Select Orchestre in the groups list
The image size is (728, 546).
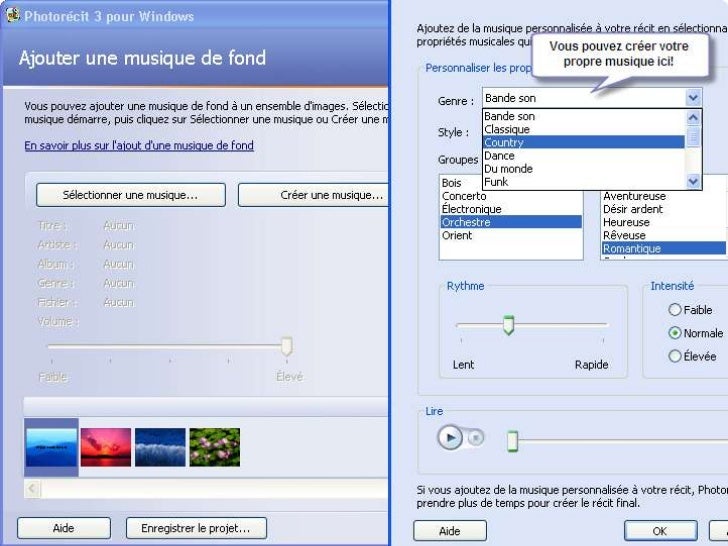(511, 222)
